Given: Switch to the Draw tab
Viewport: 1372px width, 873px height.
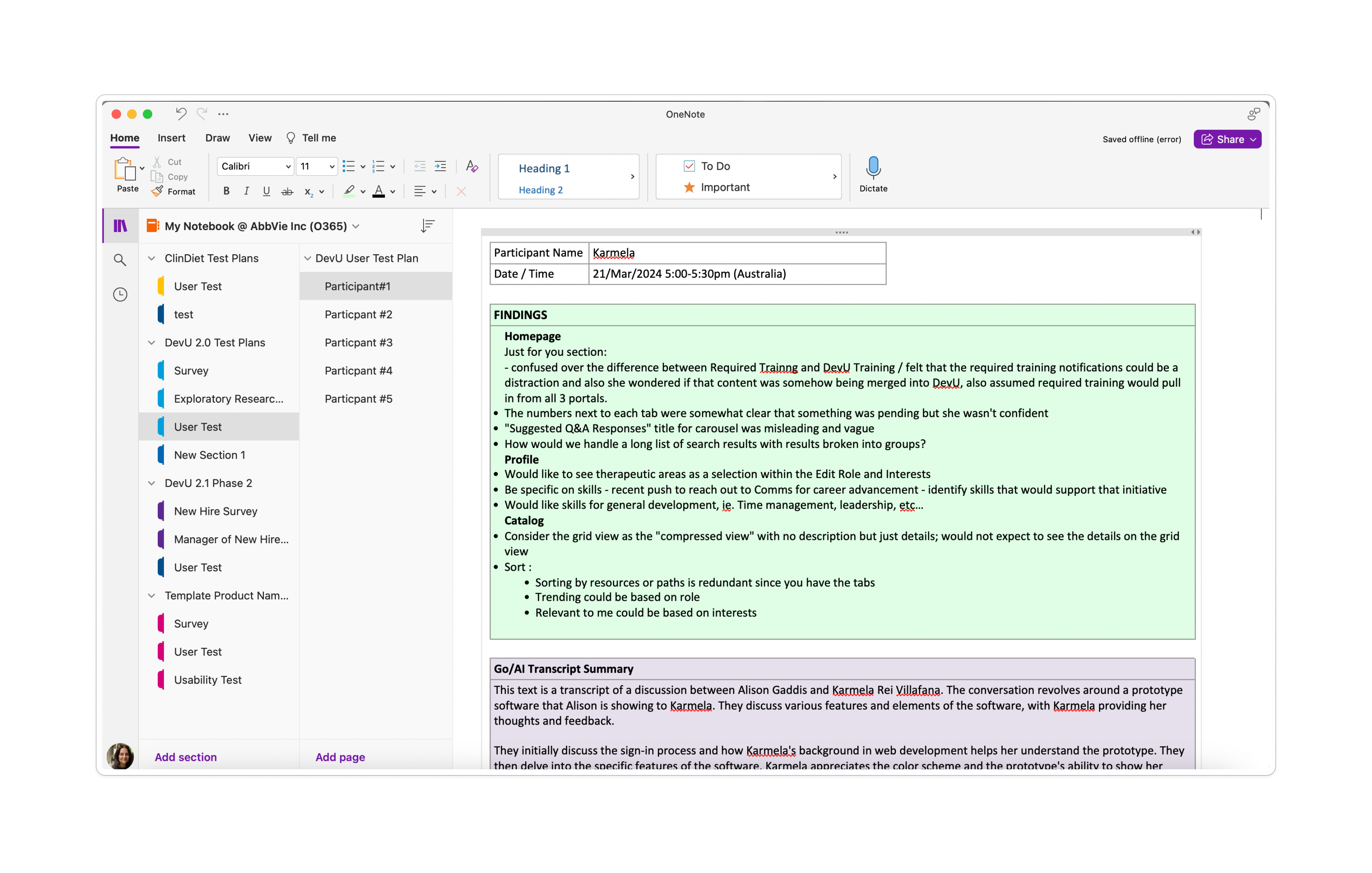Looking at the screenshot, I should click(218, 138).
